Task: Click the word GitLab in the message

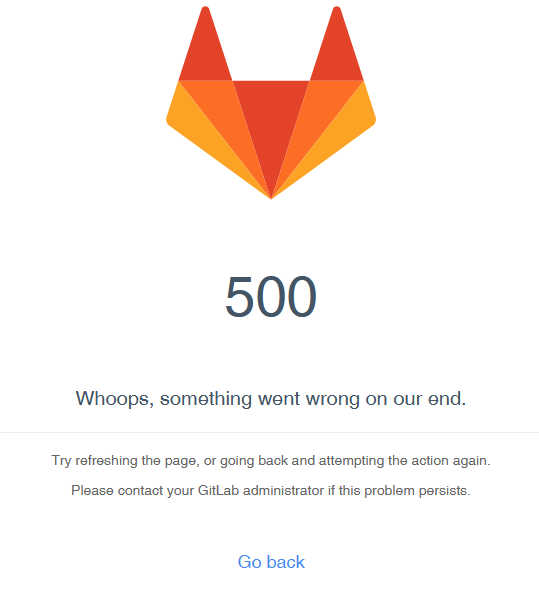Action: tap(219, 490)
